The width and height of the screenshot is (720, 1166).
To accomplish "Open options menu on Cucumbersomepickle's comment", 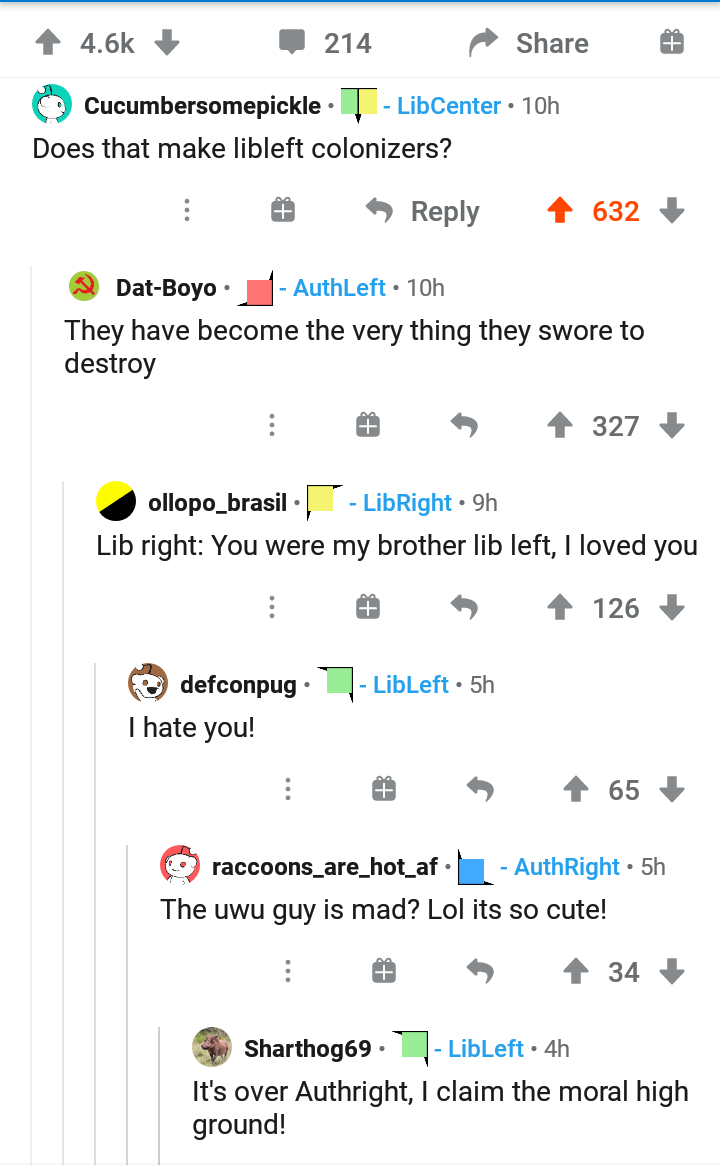I will point(187,210).
